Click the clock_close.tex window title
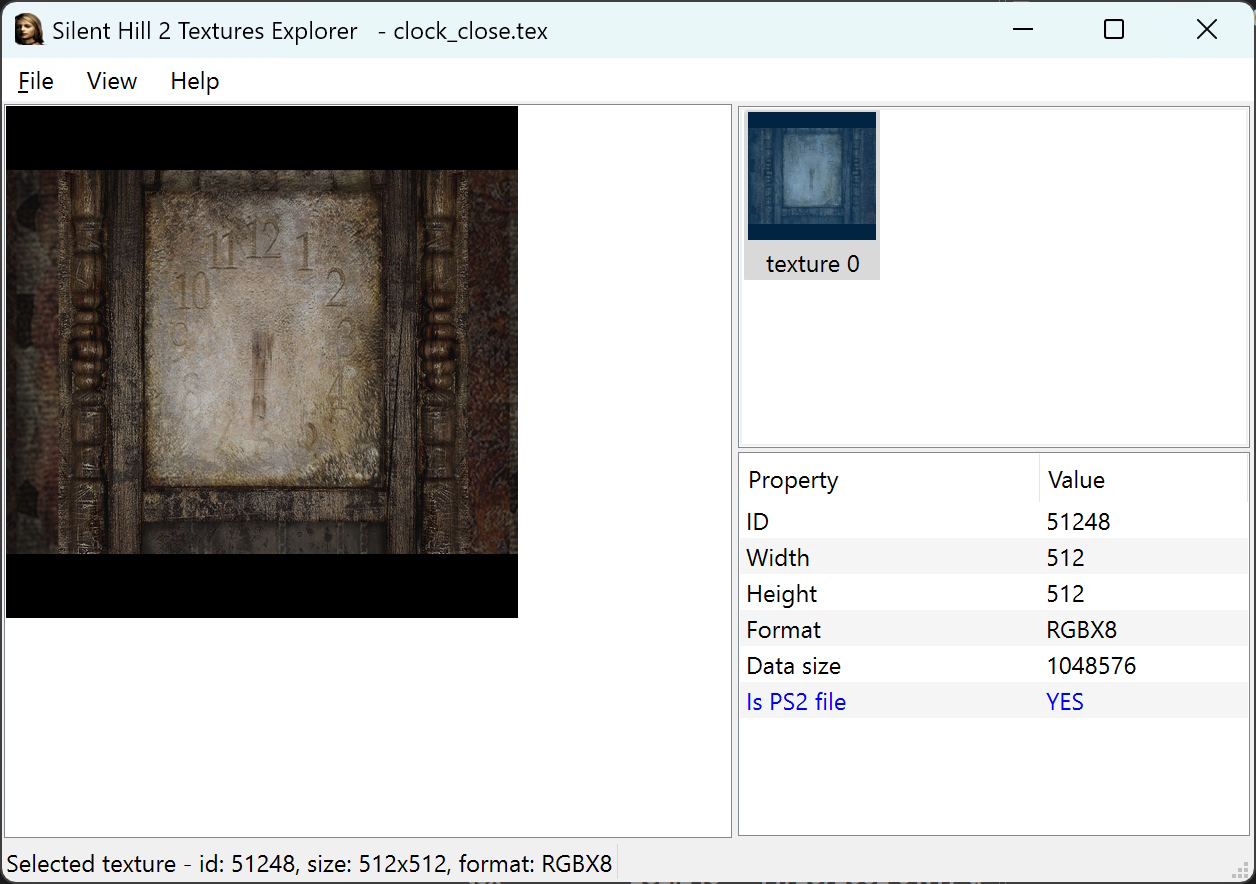1256x884 pixels. pos(470,31)
